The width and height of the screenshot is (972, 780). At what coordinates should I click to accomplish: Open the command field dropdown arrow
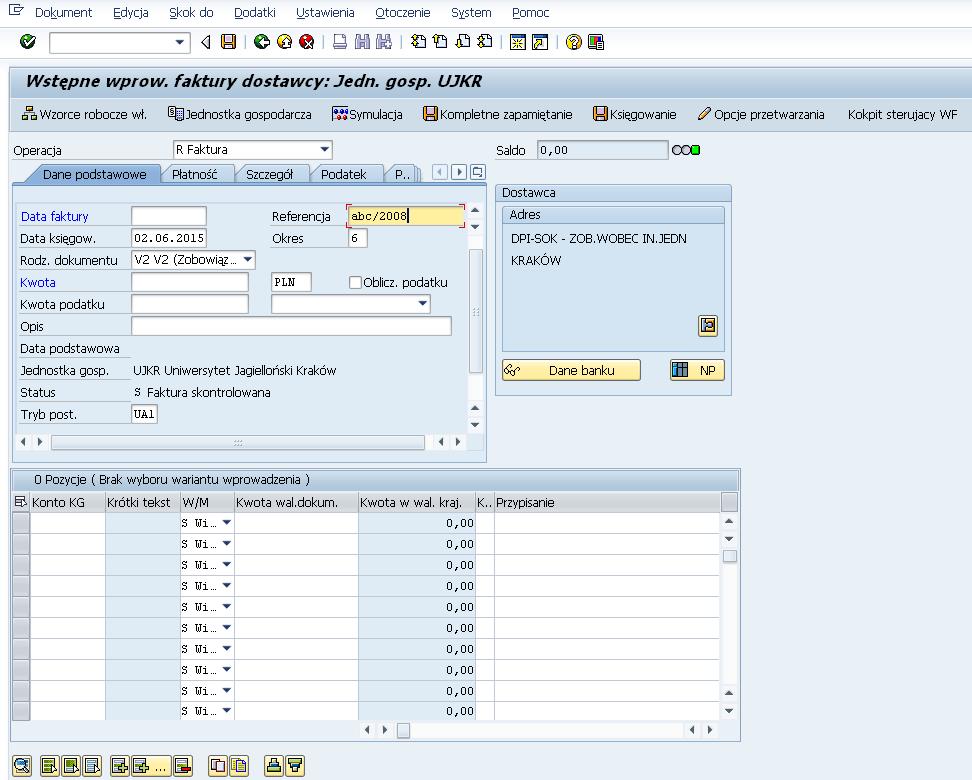click(x=179, y=42)
